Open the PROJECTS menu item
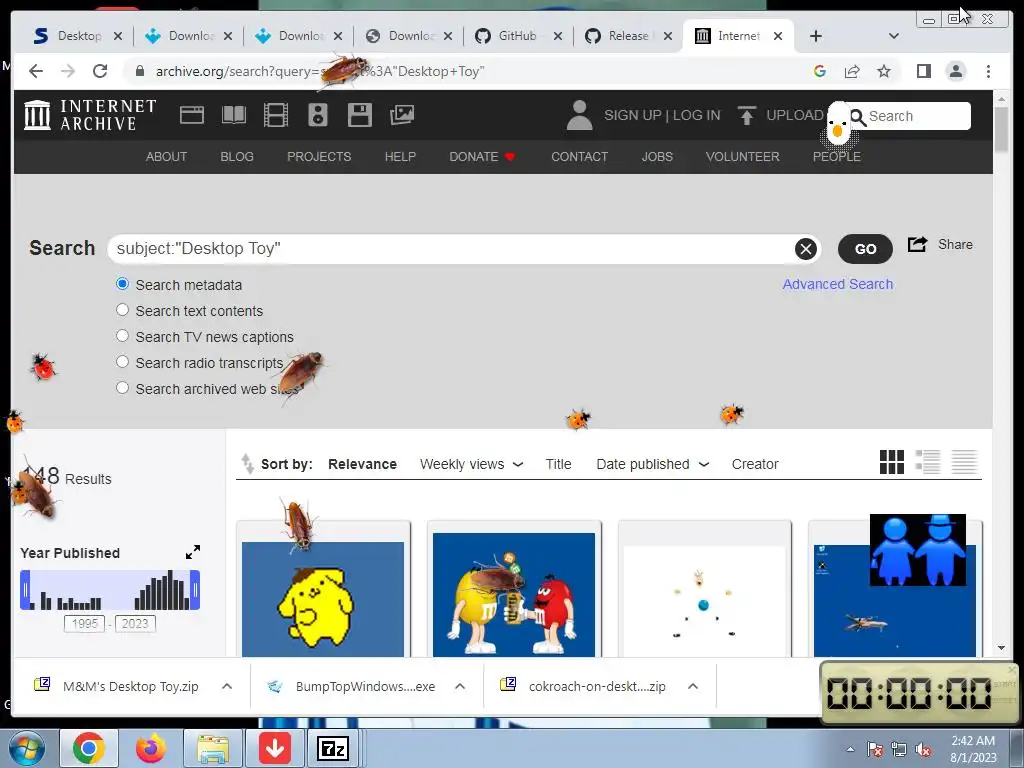This screenshot has width=1024, height=768. click(319, 157)
